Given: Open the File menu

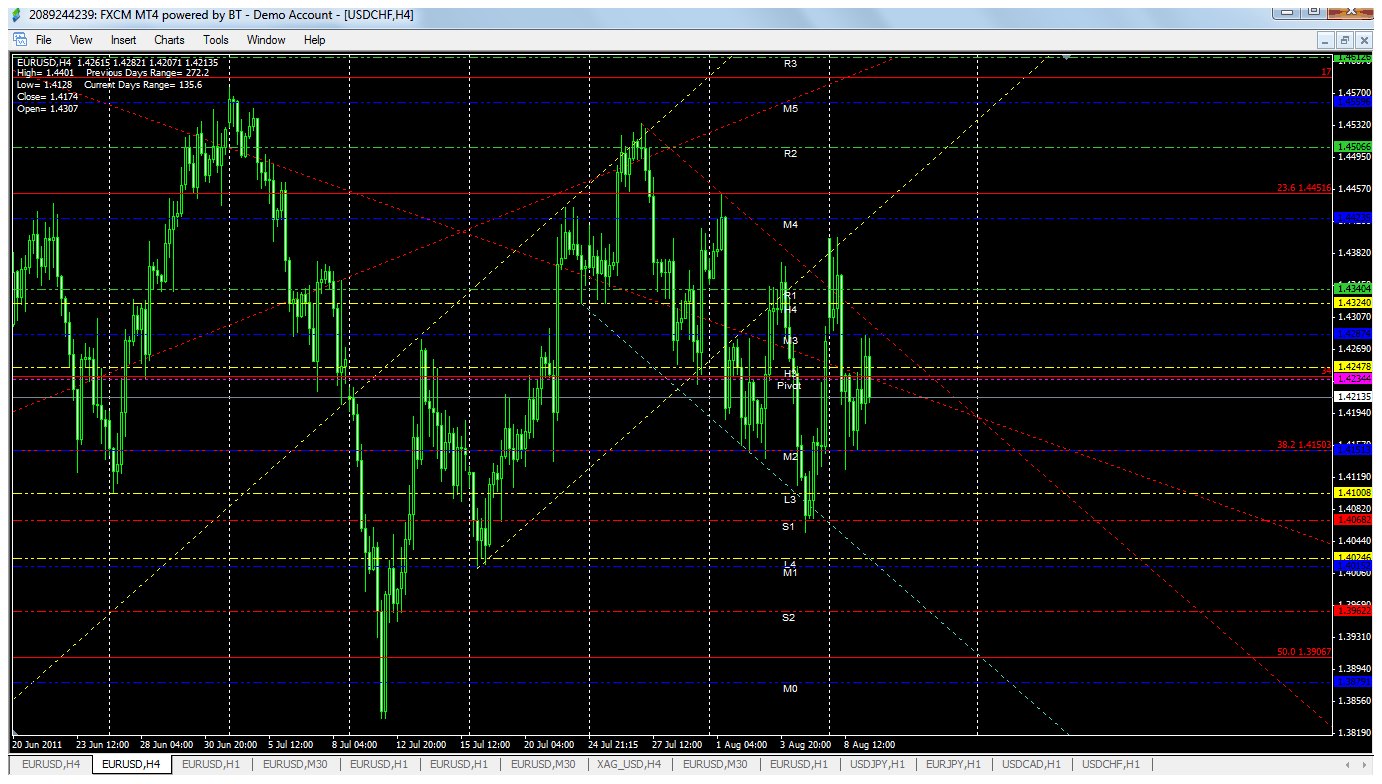Looking at the screenshot, I should [44, 40].
